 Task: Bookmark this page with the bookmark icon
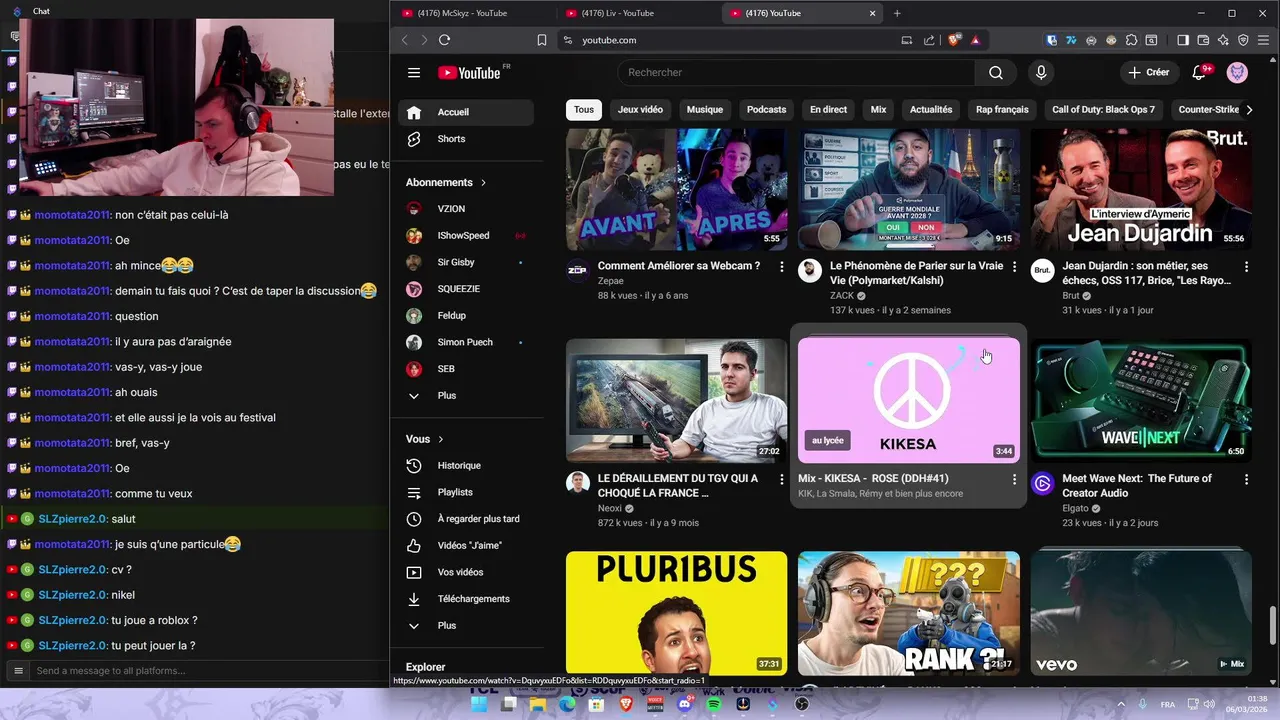[542, 40]
